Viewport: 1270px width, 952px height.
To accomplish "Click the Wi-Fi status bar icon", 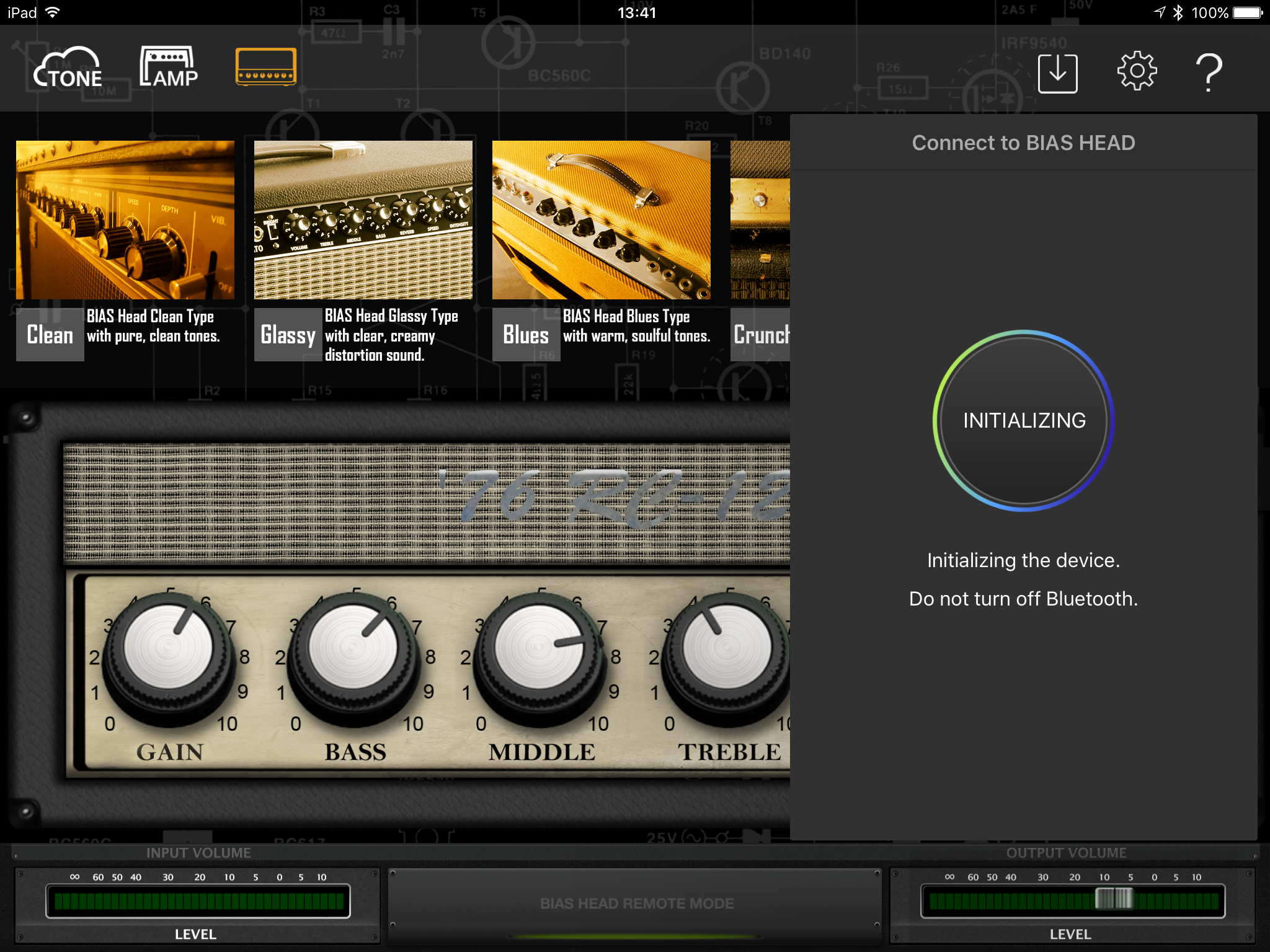I will tap(53, 12).
